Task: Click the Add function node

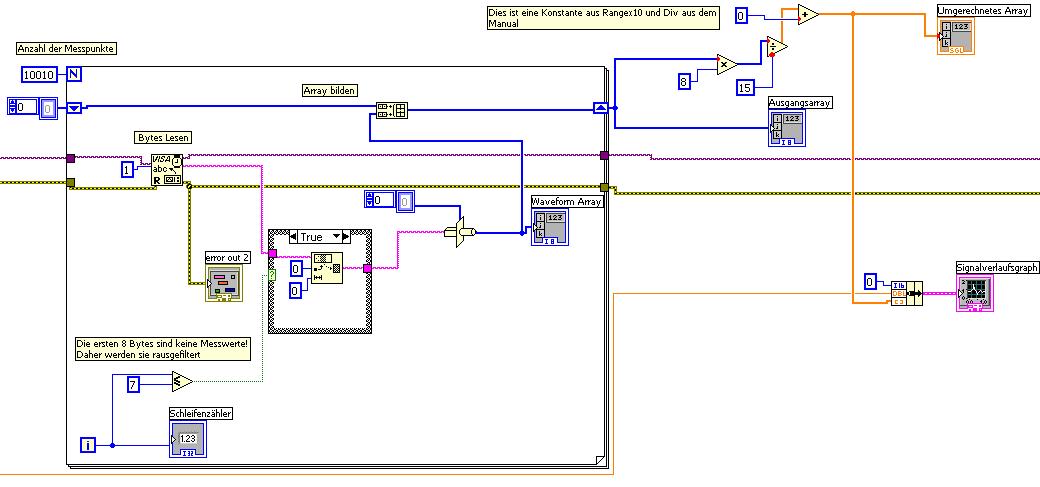Action: pos(809,14)
